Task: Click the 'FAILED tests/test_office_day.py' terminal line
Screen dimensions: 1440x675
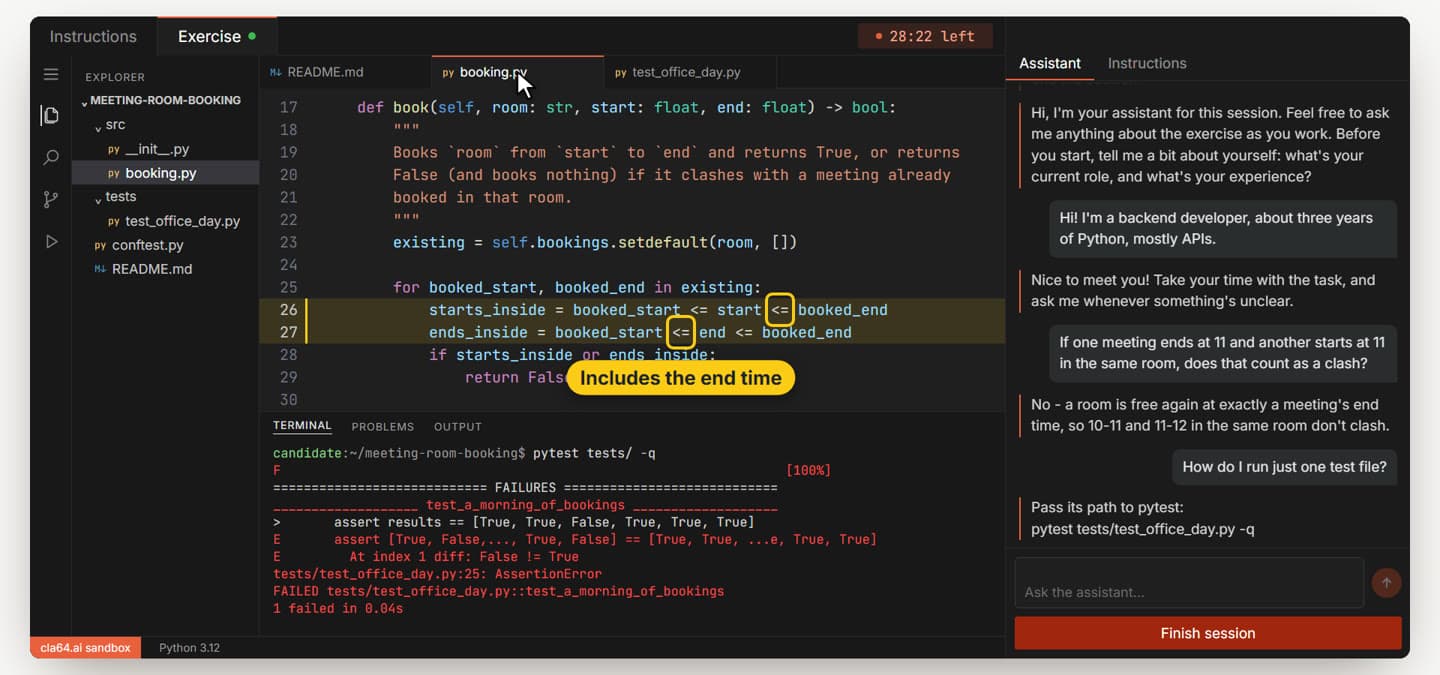Action: point(498,591)
